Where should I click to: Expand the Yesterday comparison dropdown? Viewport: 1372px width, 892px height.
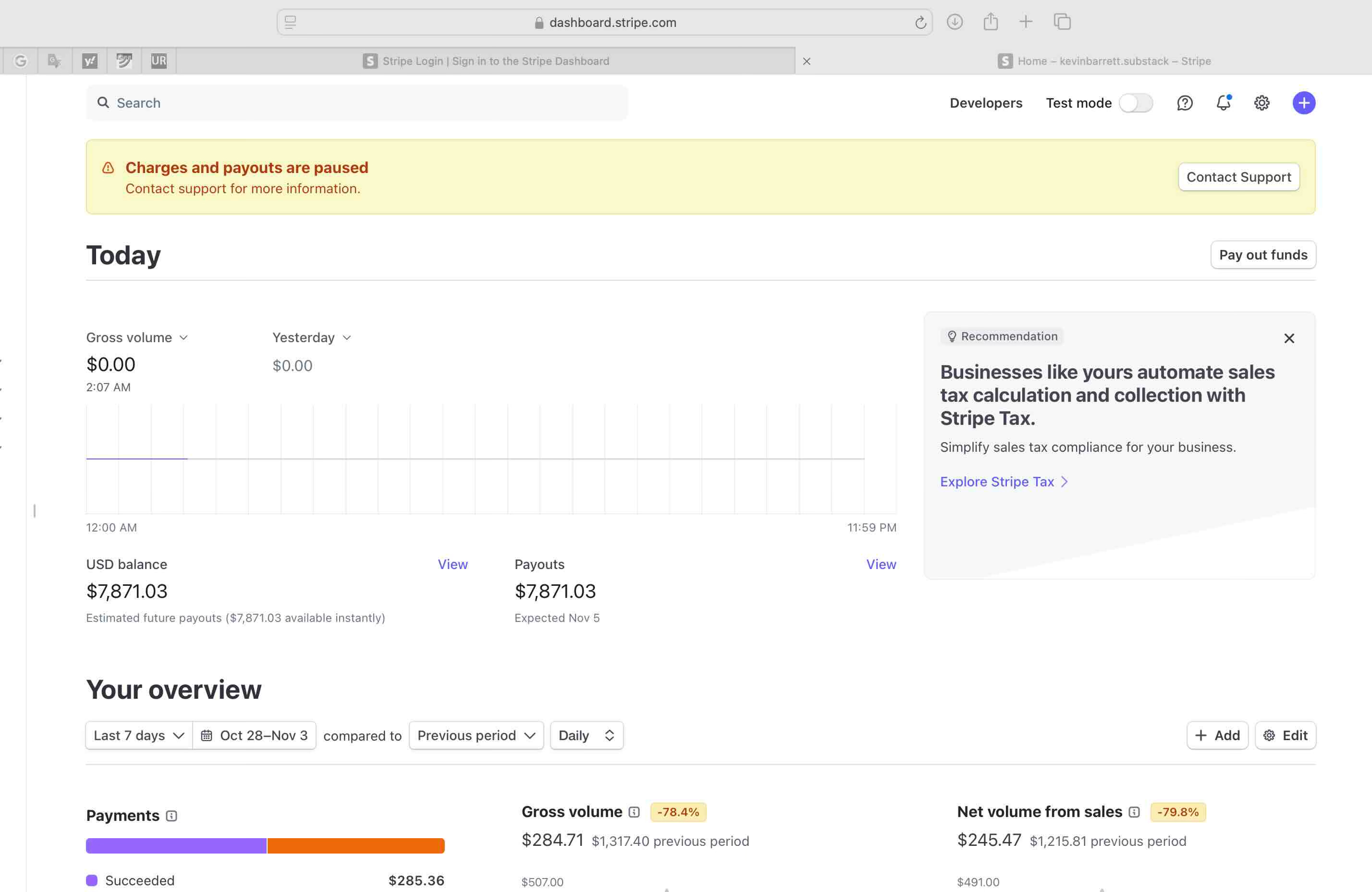pyautogui.click(x=312, y=337)
